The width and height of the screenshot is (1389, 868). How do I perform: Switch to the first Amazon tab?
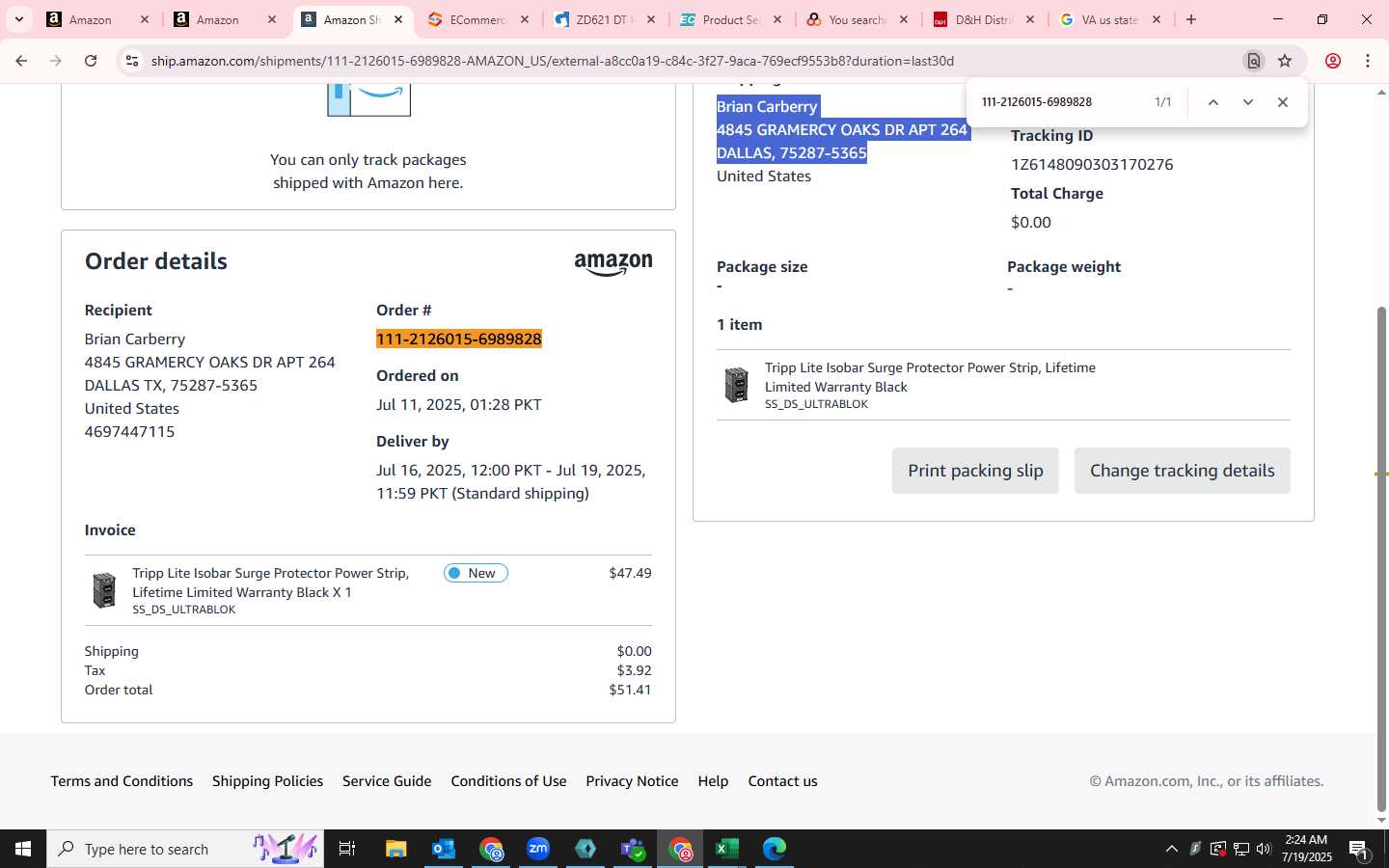click(97, 19)
